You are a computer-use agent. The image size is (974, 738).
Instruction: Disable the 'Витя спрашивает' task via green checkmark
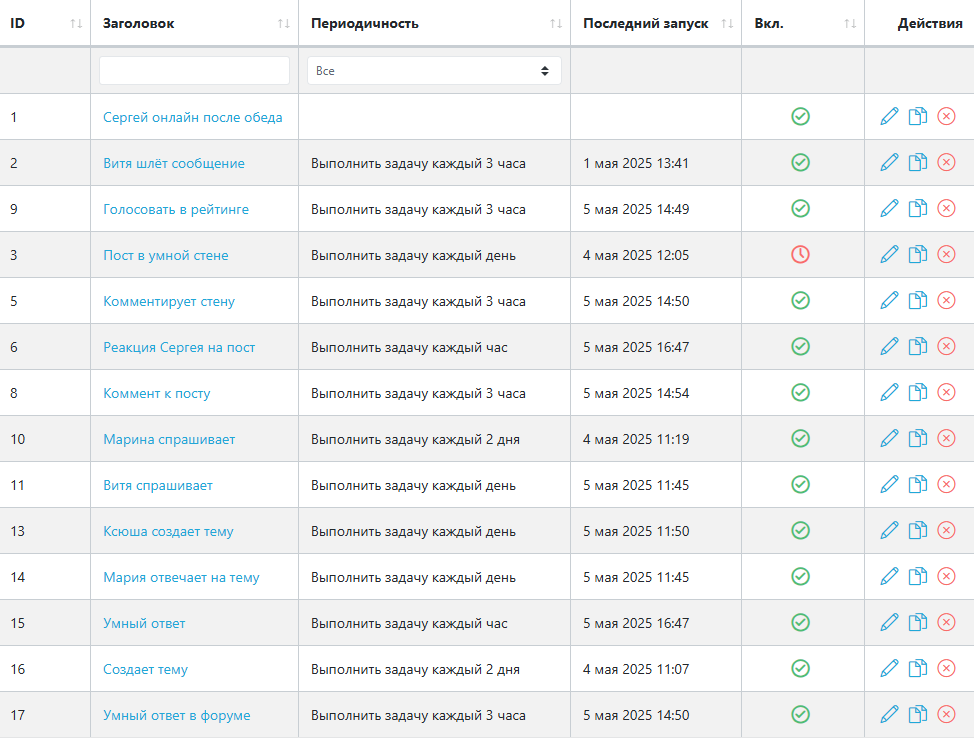[x=800, y=484]
